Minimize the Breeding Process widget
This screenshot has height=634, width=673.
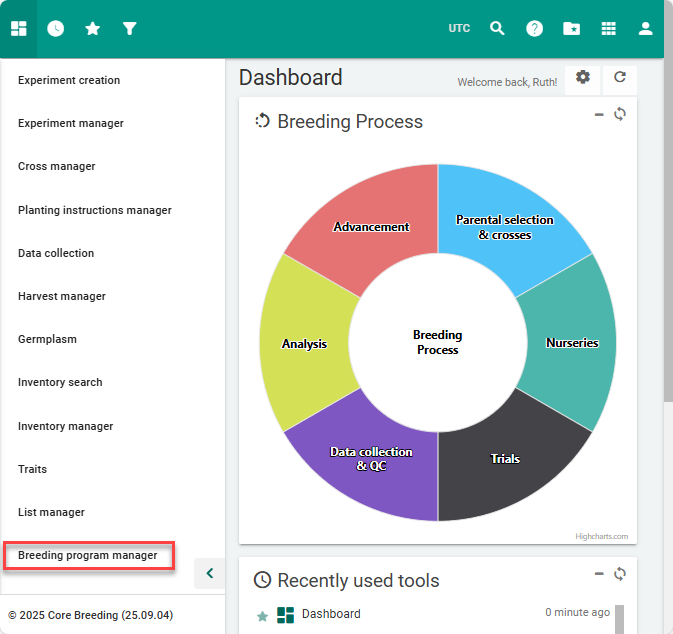tap(599, 114)
